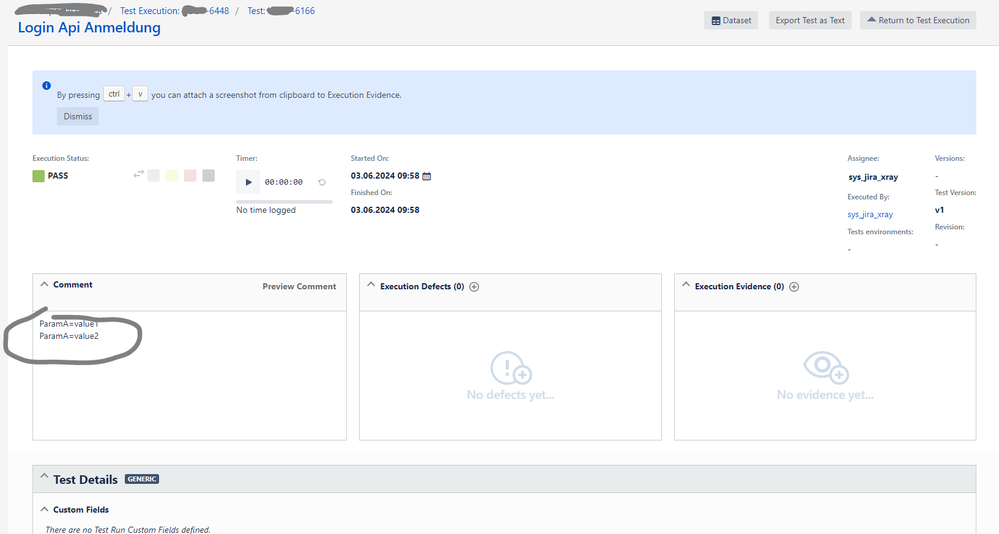Click the no-evidence eye placeholder icon
Screen dimensions: 999x534
(826, 367)
